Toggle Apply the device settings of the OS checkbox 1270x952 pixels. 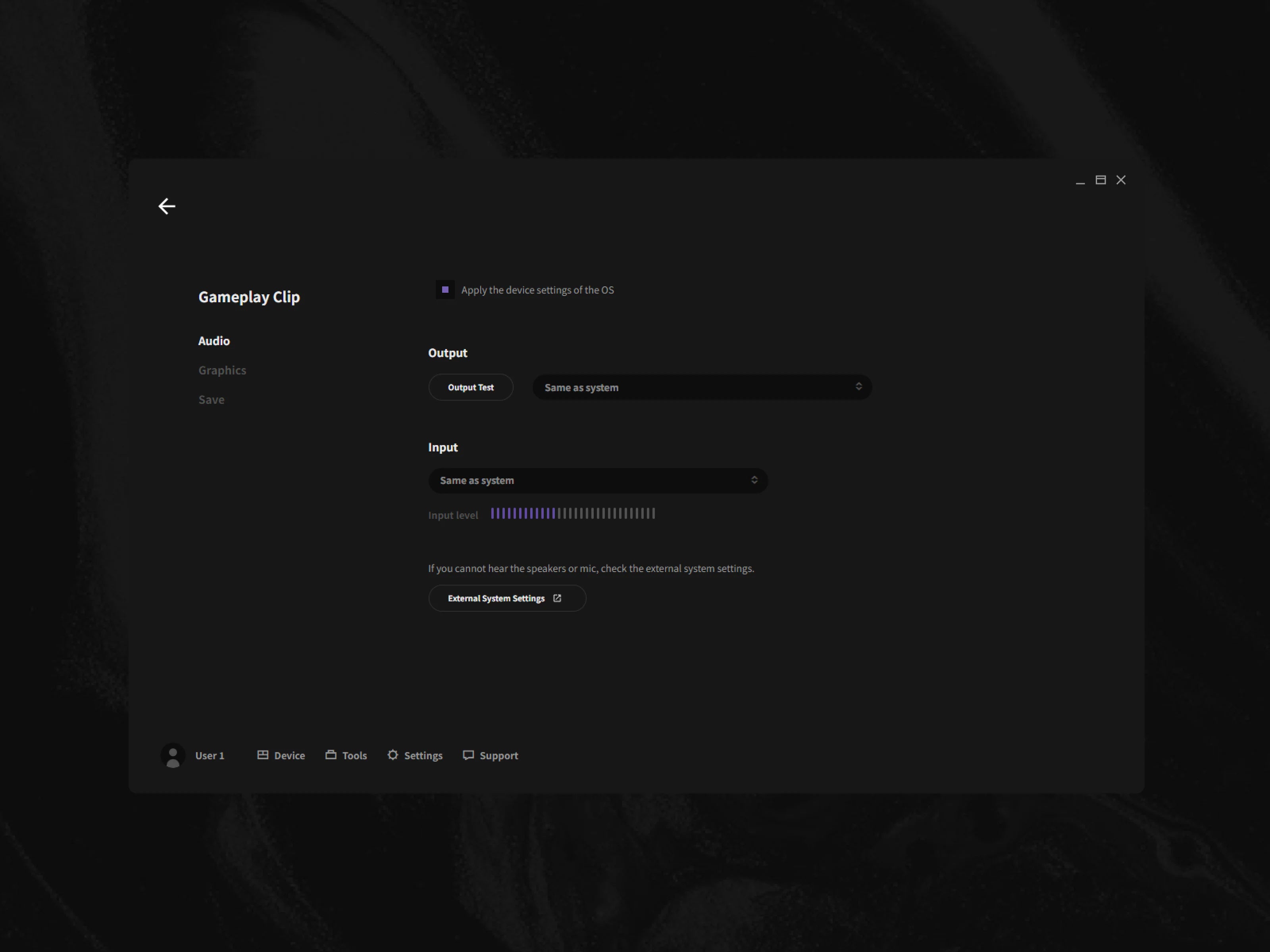tap(445, 290)
